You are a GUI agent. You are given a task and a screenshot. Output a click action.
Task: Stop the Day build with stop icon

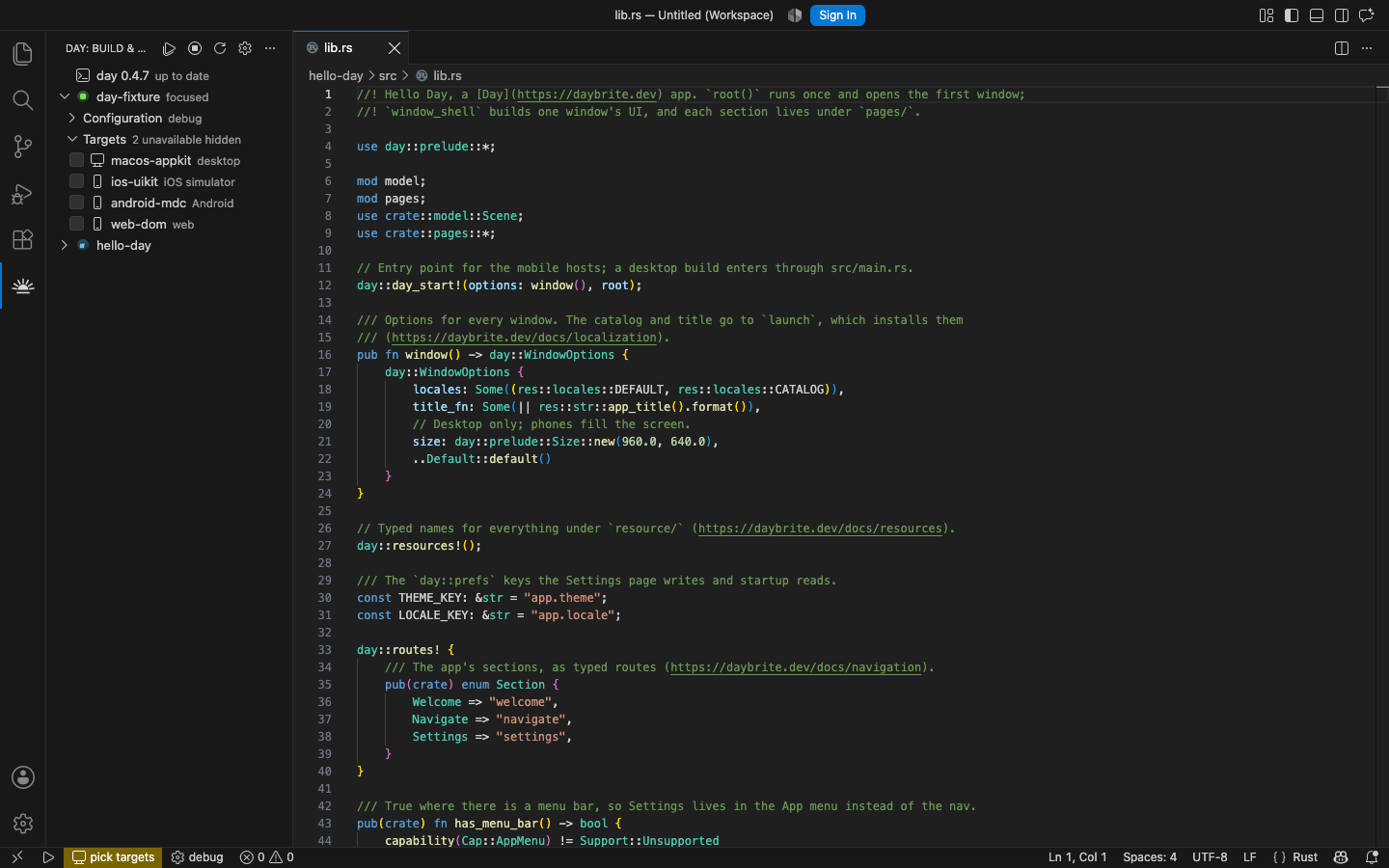click(x=195, y=48)
